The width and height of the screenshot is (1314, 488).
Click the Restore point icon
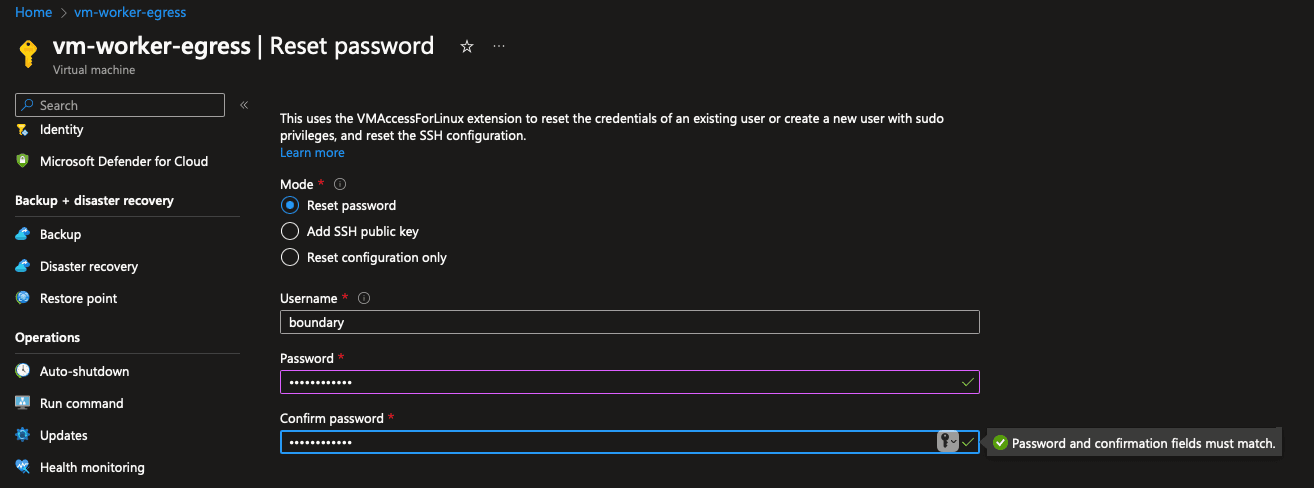pos(22,298)
